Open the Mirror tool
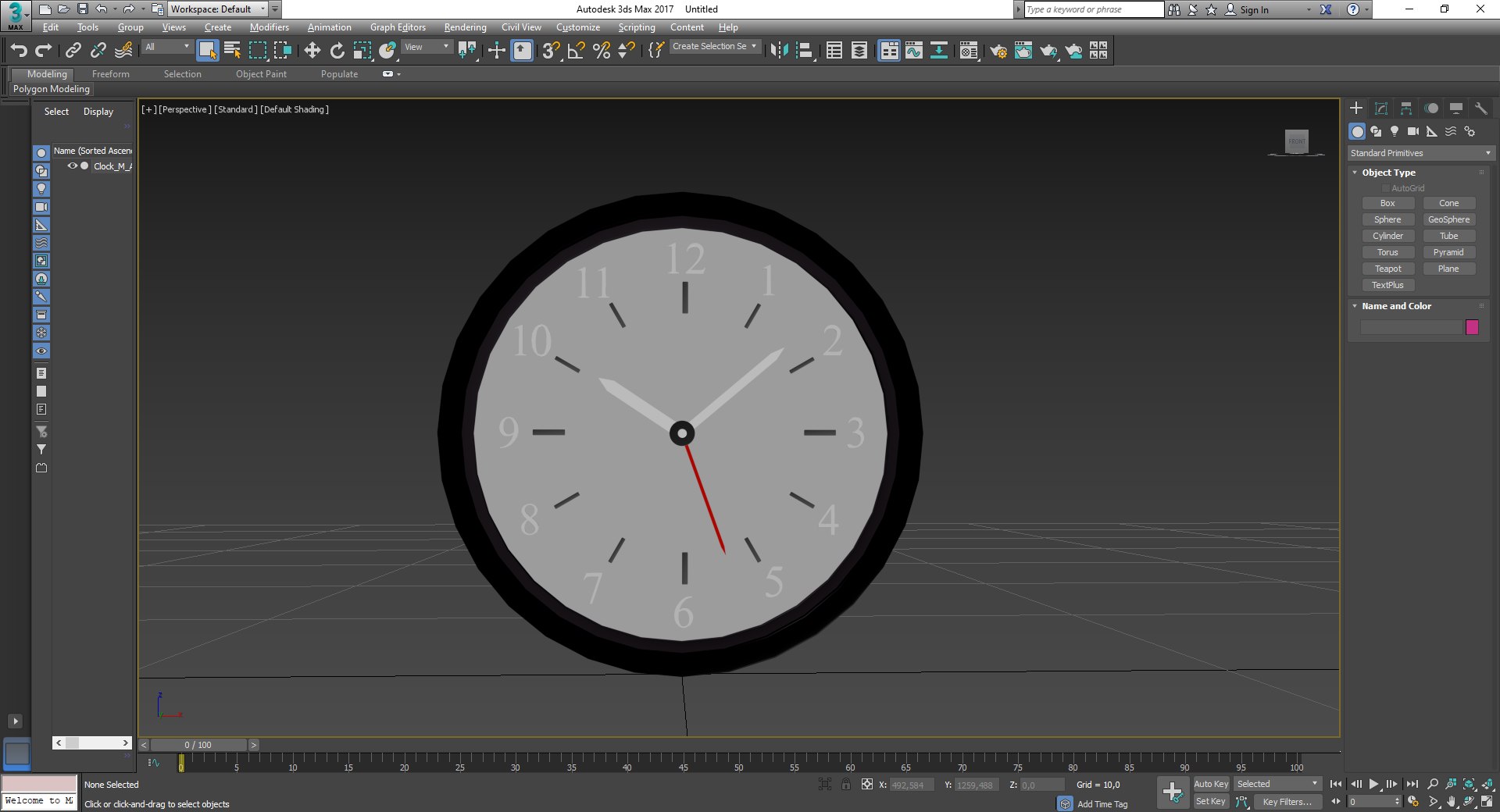 tap(779, 51)
